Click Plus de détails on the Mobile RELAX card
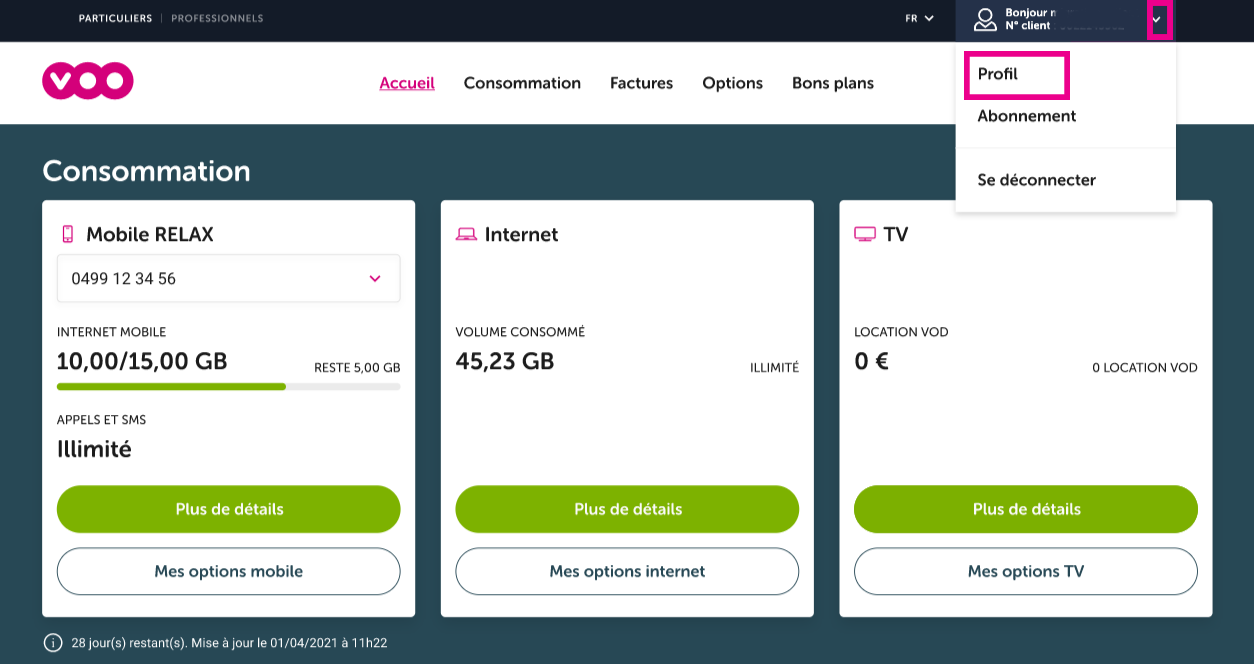 pyautogui.click(x=228, y=509)
